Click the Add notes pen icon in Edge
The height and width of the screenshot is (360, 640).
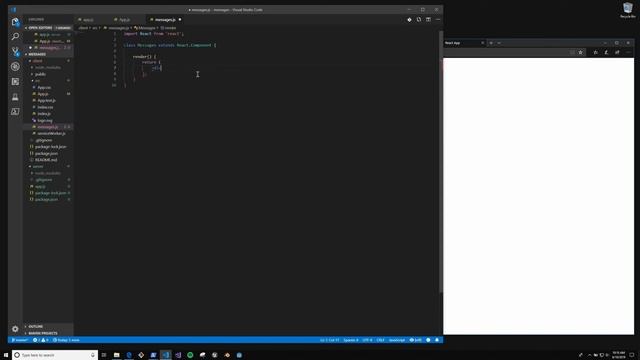(x=606, y=52)
